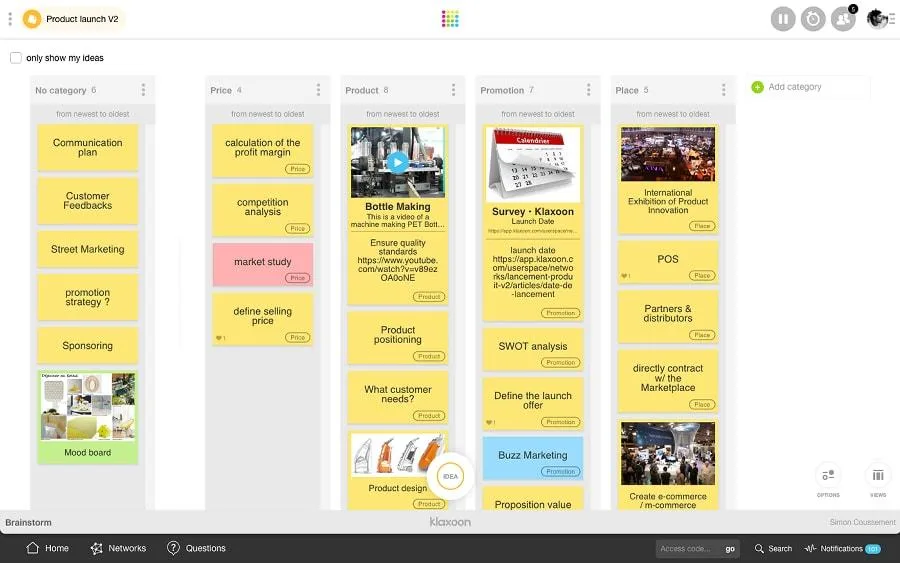Click Place tag on Partners & distributors card

(x=702, y=335)
